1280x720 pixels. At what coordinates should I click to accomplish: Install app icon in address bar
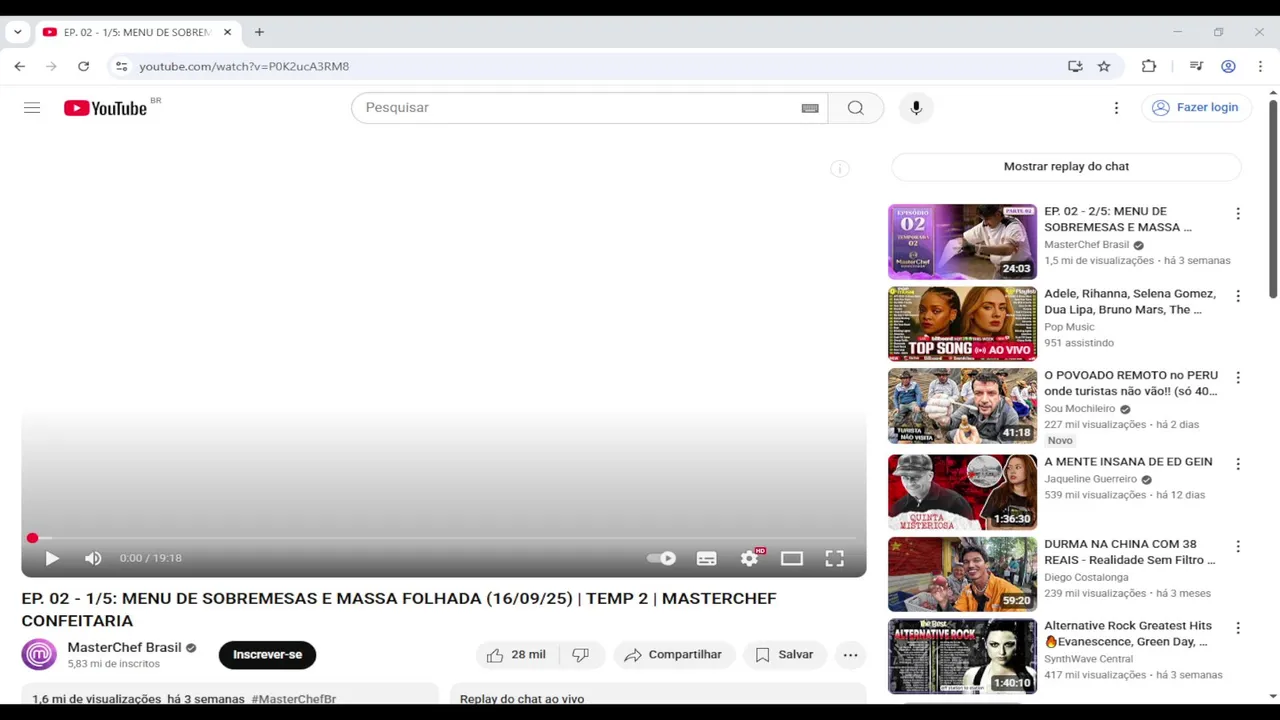[x=1075, y=66]
